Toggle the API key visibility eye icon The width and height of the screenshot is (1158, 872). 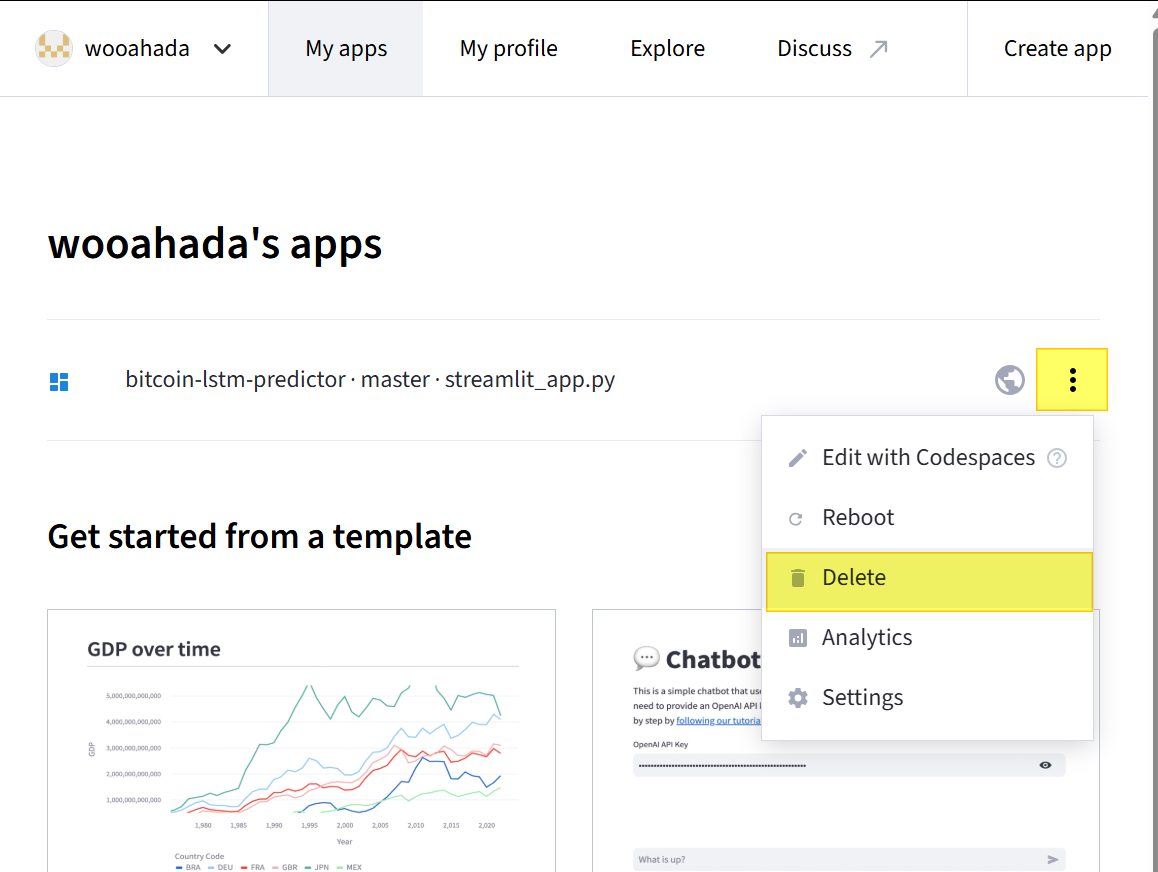[1045, 765]
